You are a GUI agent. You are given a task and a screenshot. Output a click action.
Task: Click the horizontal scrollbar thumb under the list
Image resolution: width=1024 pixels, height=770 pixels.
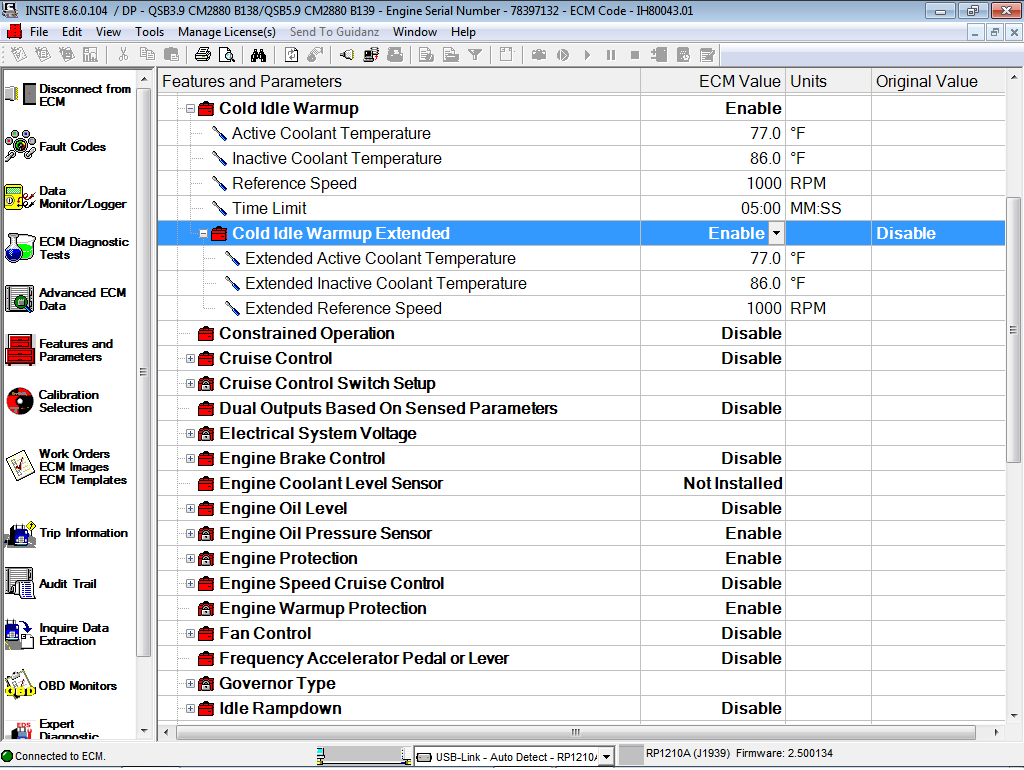(x=575, y=732)
